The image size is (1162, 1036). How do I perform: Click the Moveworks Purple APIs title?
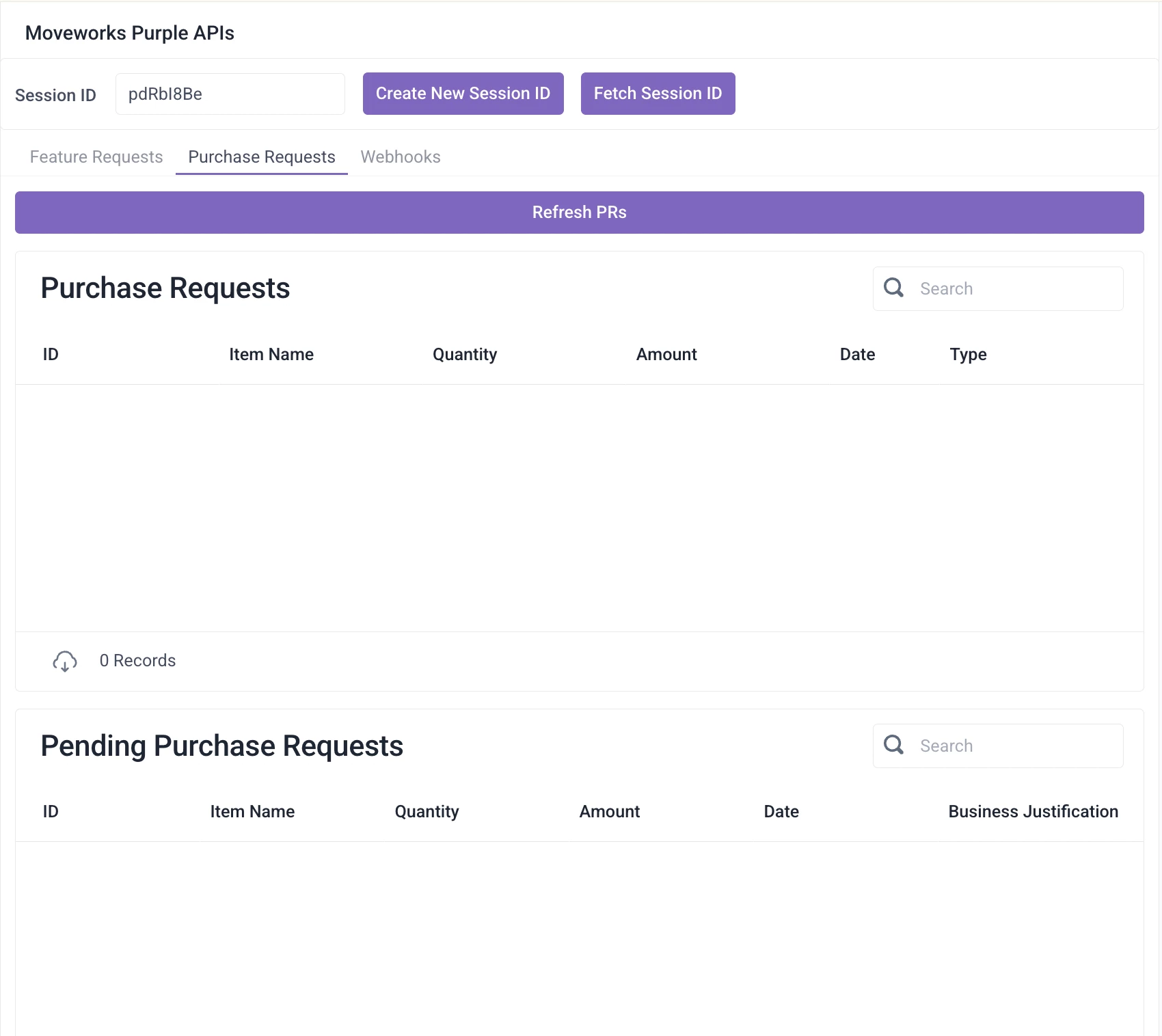pyautogui.click(x=130, y=33)
